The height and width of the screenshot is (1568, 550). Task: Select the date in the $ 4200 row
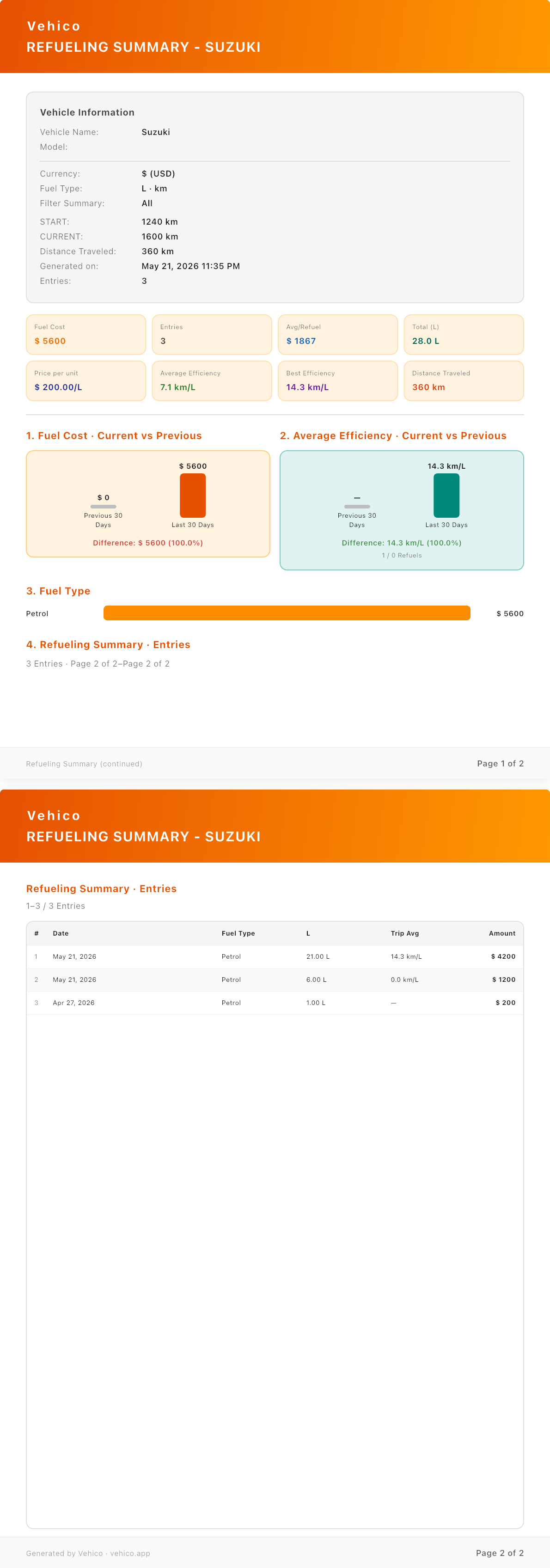click(x=74, y=956)
